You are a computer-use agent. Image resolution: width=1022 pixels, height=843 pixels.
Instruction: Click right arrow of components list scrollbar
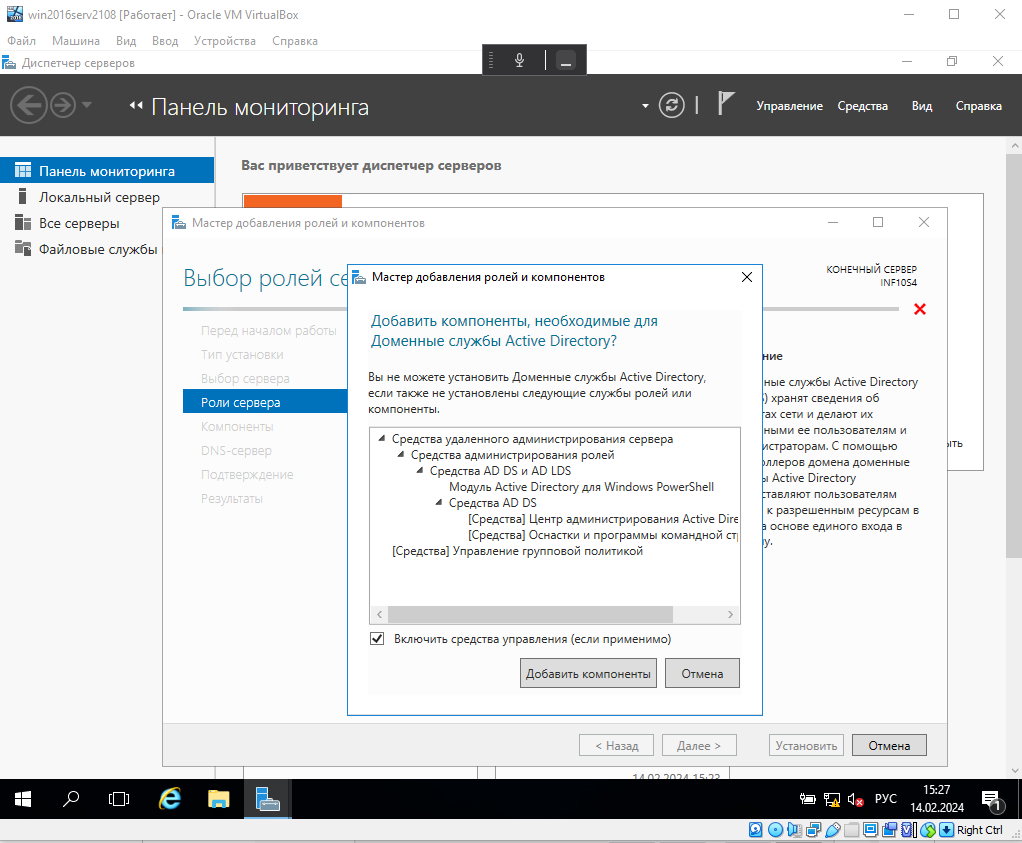[x=730, y=614]
